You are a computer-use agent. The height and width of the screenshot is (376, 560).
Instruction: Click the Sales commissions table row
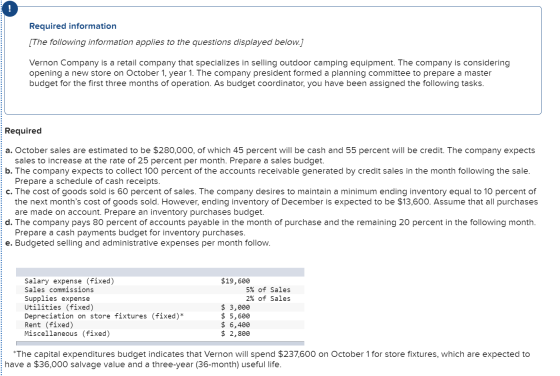[x=160, y=290]
